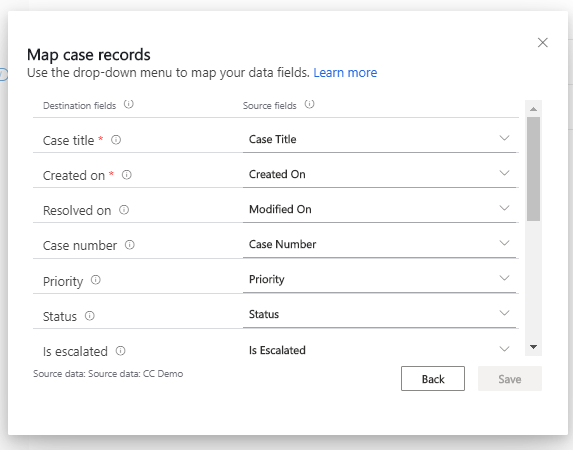Open the Modified On dropdown for Resolved on
Viewport: 573px width, 450px height.
tap(380, 209)
